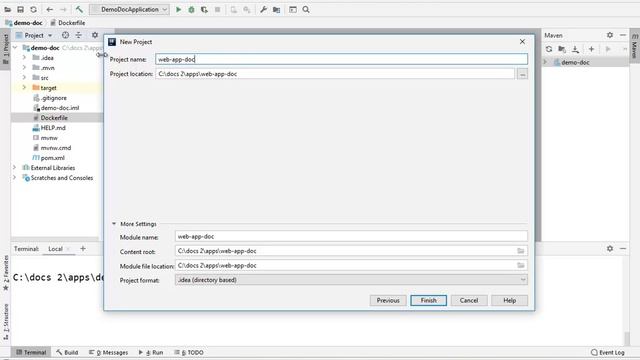Click the Forward navigation arrow

pos(63,9)
